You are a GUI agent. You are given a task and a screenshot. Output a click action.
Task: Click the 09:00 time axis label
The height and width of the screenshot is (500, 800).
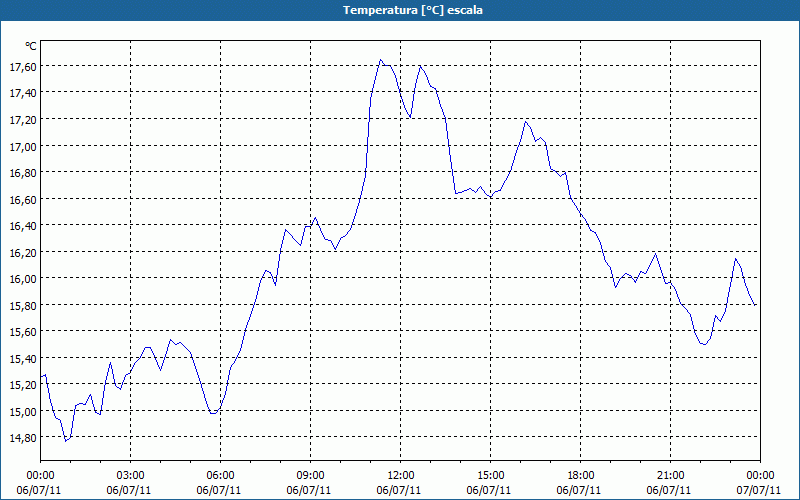(x=310, y=476)
